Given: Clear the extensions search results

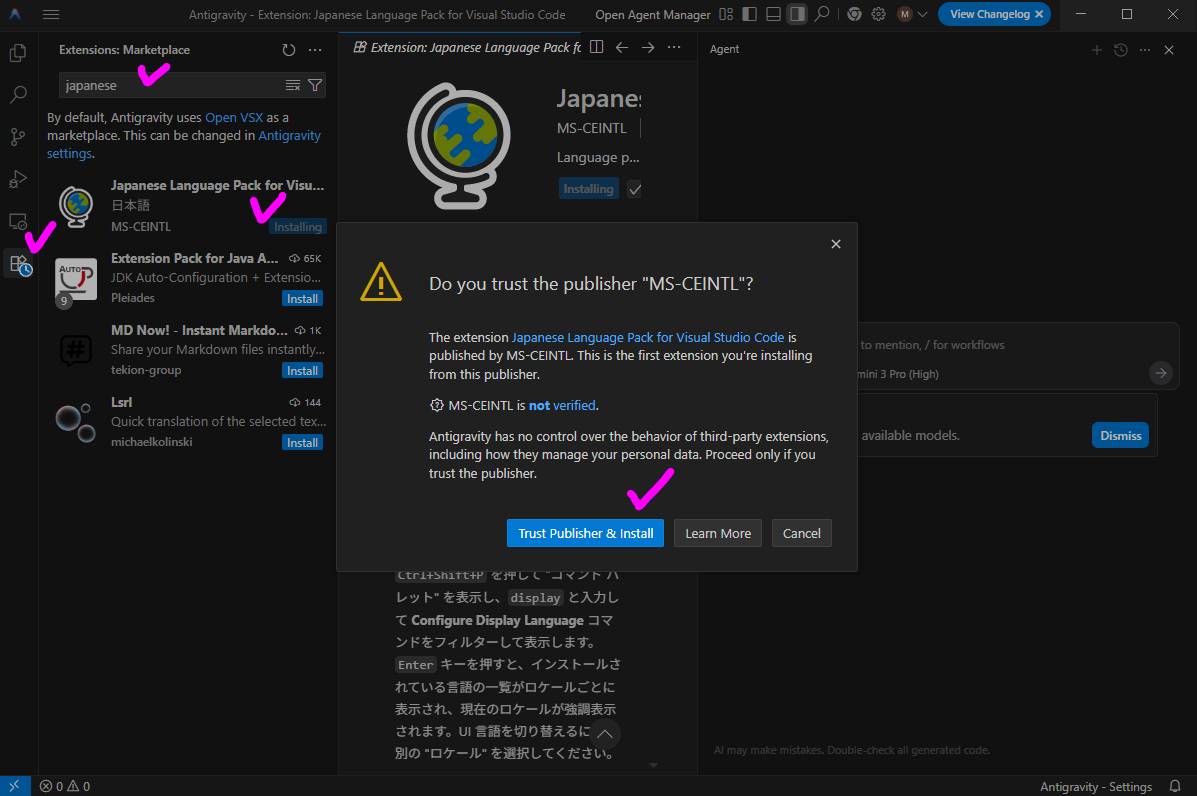Looking at the screenshot, I should click(x=293, y=85).
